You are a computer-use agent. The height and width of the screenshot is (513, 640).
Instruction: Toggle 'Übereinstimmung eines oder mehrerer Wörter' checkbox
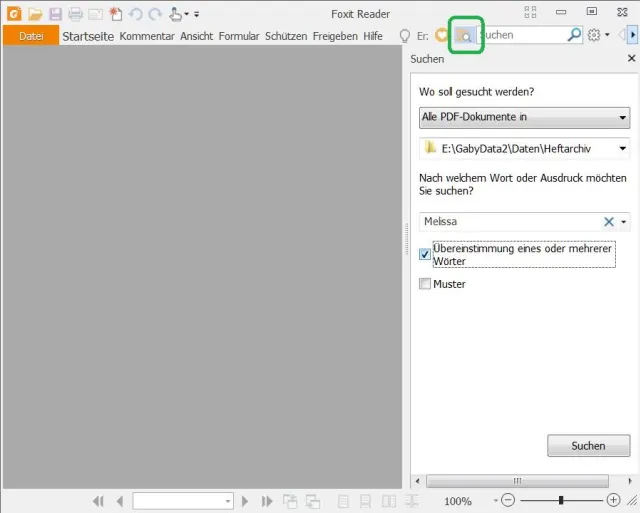pos(424,254)
